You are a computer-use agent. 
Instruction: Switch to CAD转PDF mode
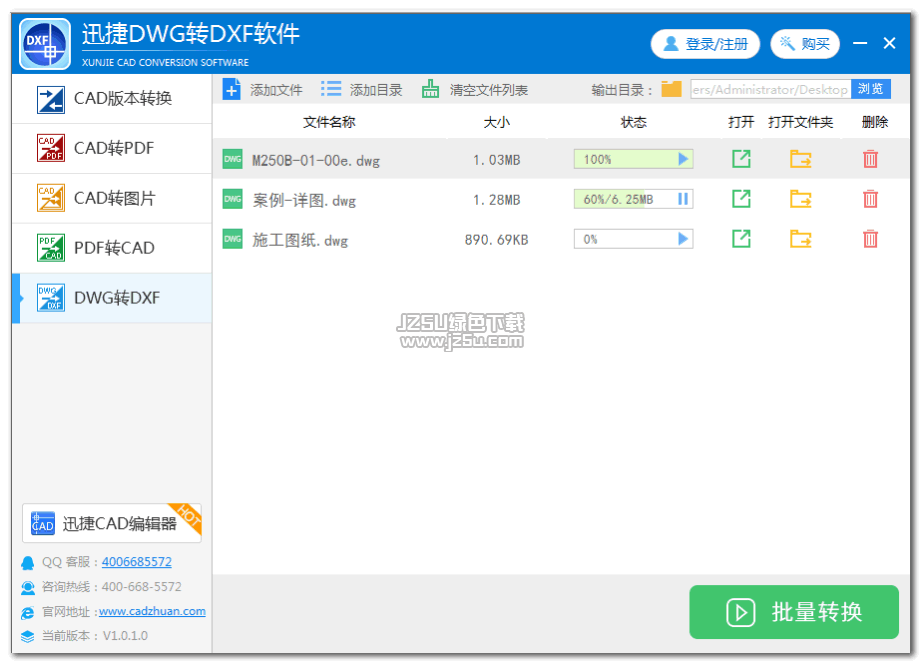pyautogui.click(x=112, y=149)
